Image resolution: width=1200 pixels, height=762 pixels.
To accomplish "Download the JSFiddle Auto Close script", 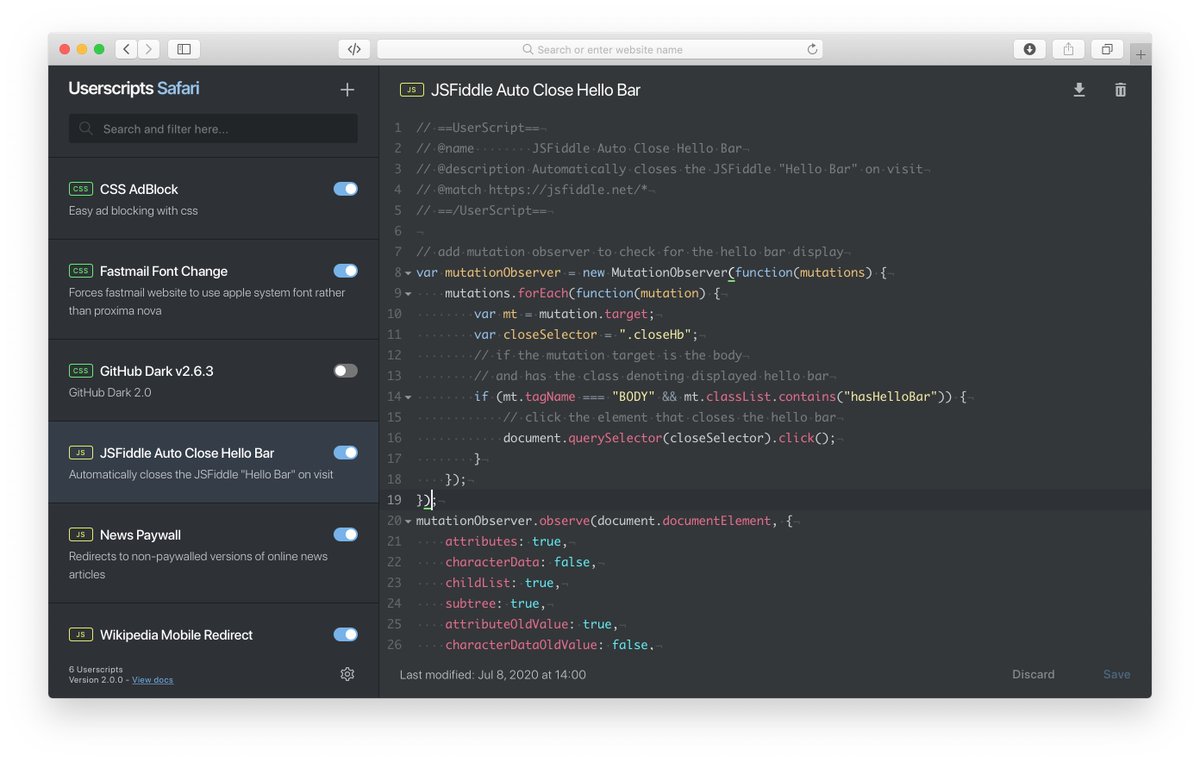I will (x=1079, y=90).
